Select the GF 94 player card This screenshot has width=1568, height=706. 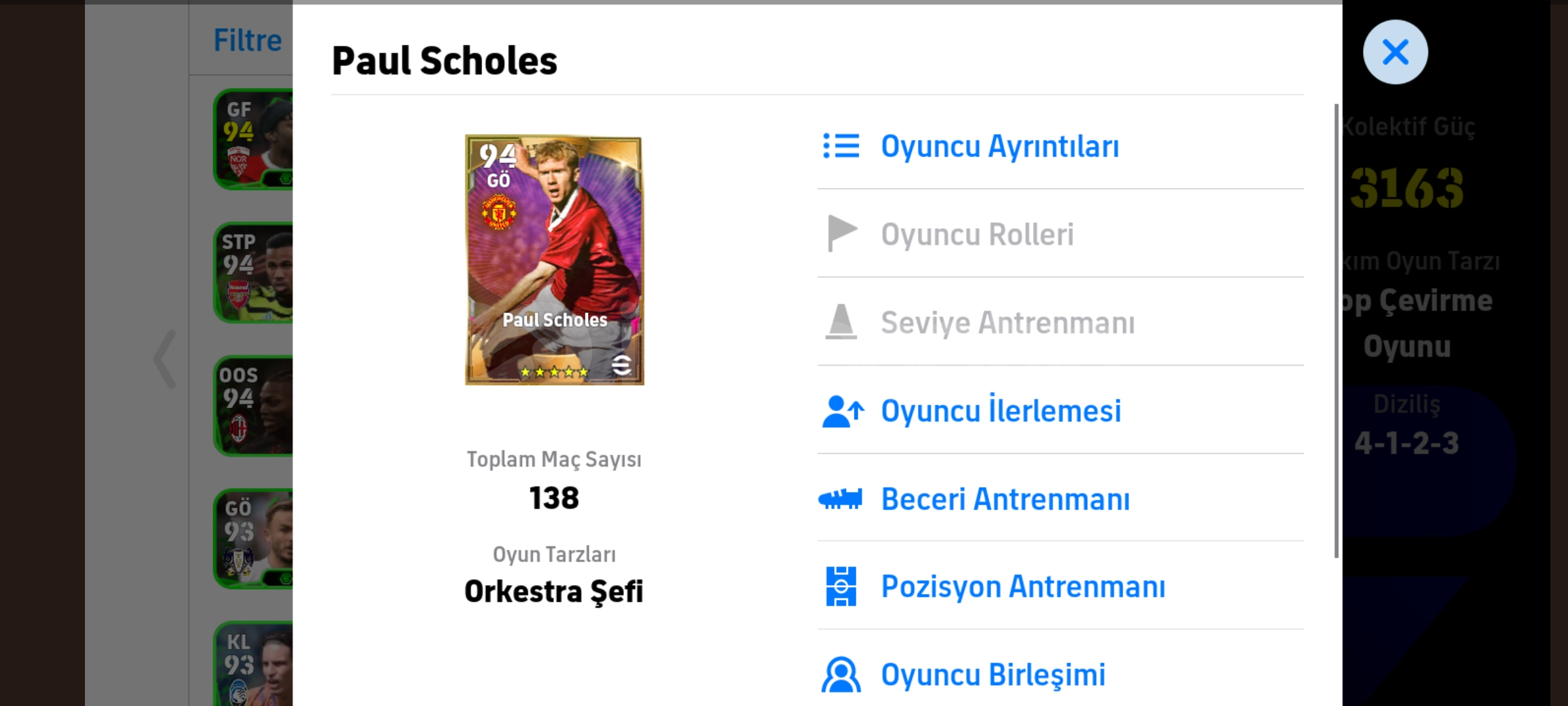pyautogui.click(x=253, y=139)
